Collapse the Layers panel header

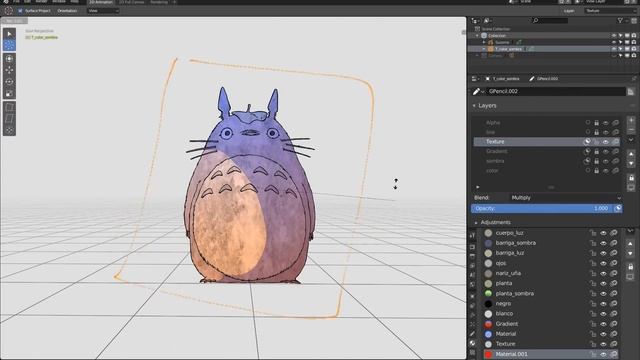coord(487,106)
